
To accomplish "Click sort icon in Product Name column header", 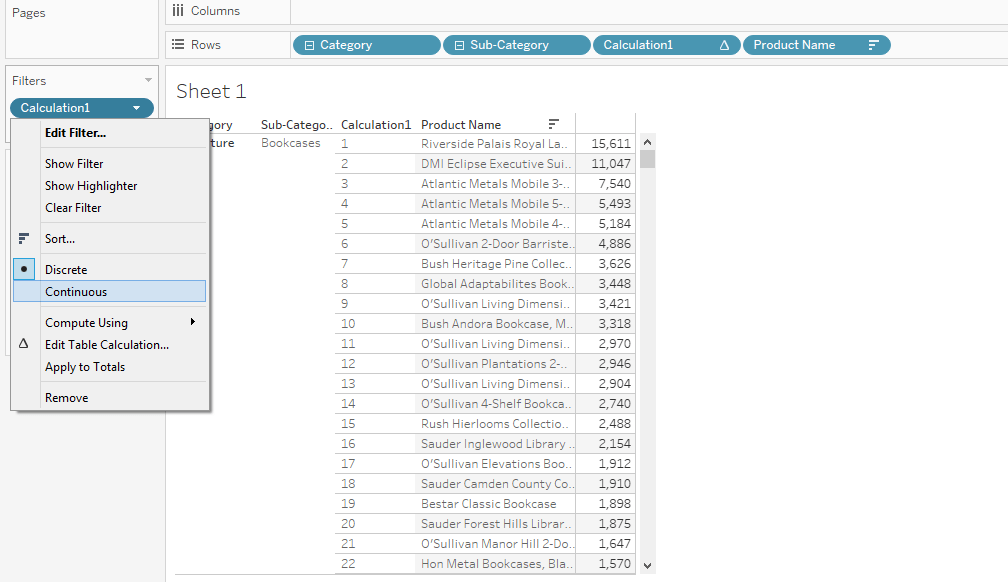I will point(554,124).
